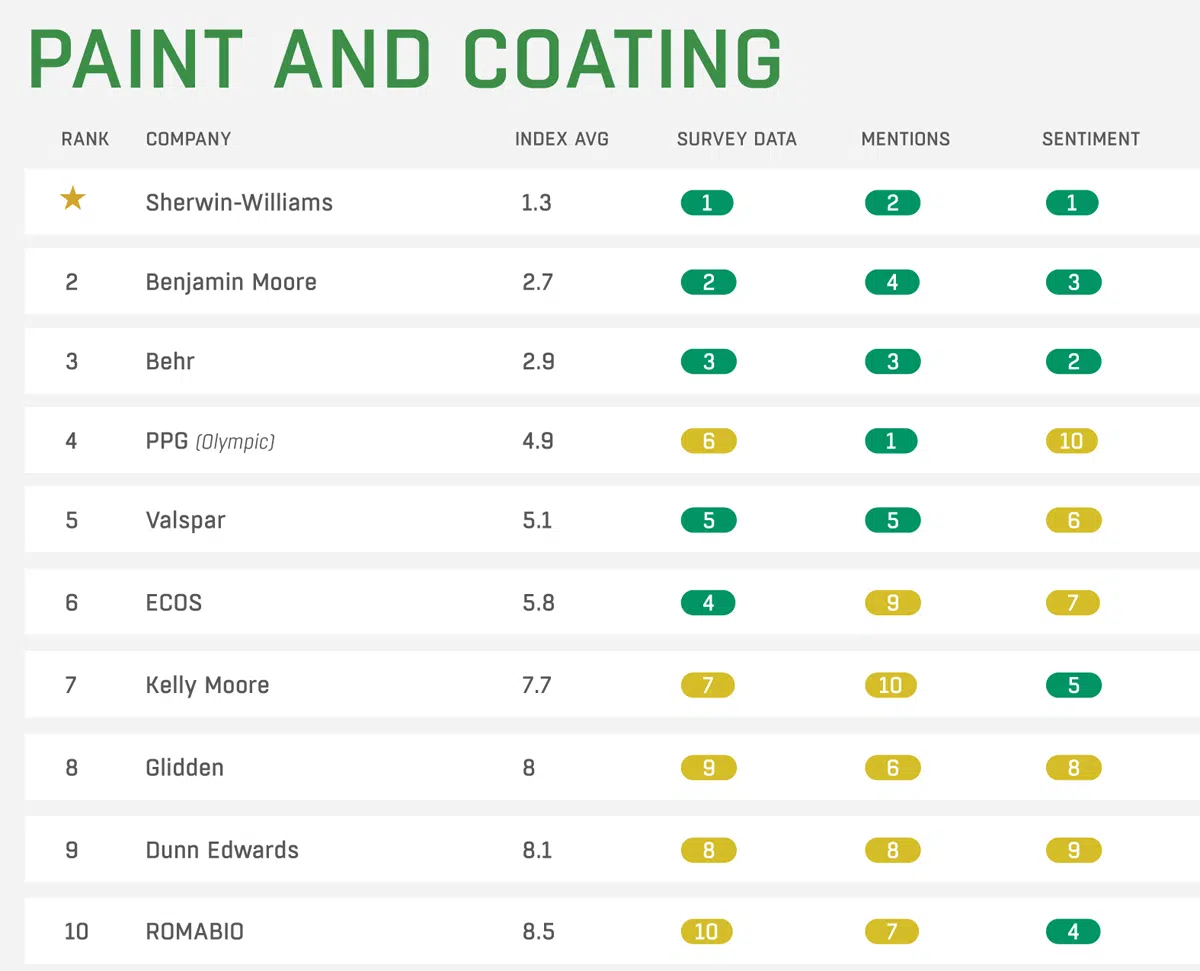Click Glidden index average 8
The width and height of the screenshot is (1200, 971).
point(528,768)
